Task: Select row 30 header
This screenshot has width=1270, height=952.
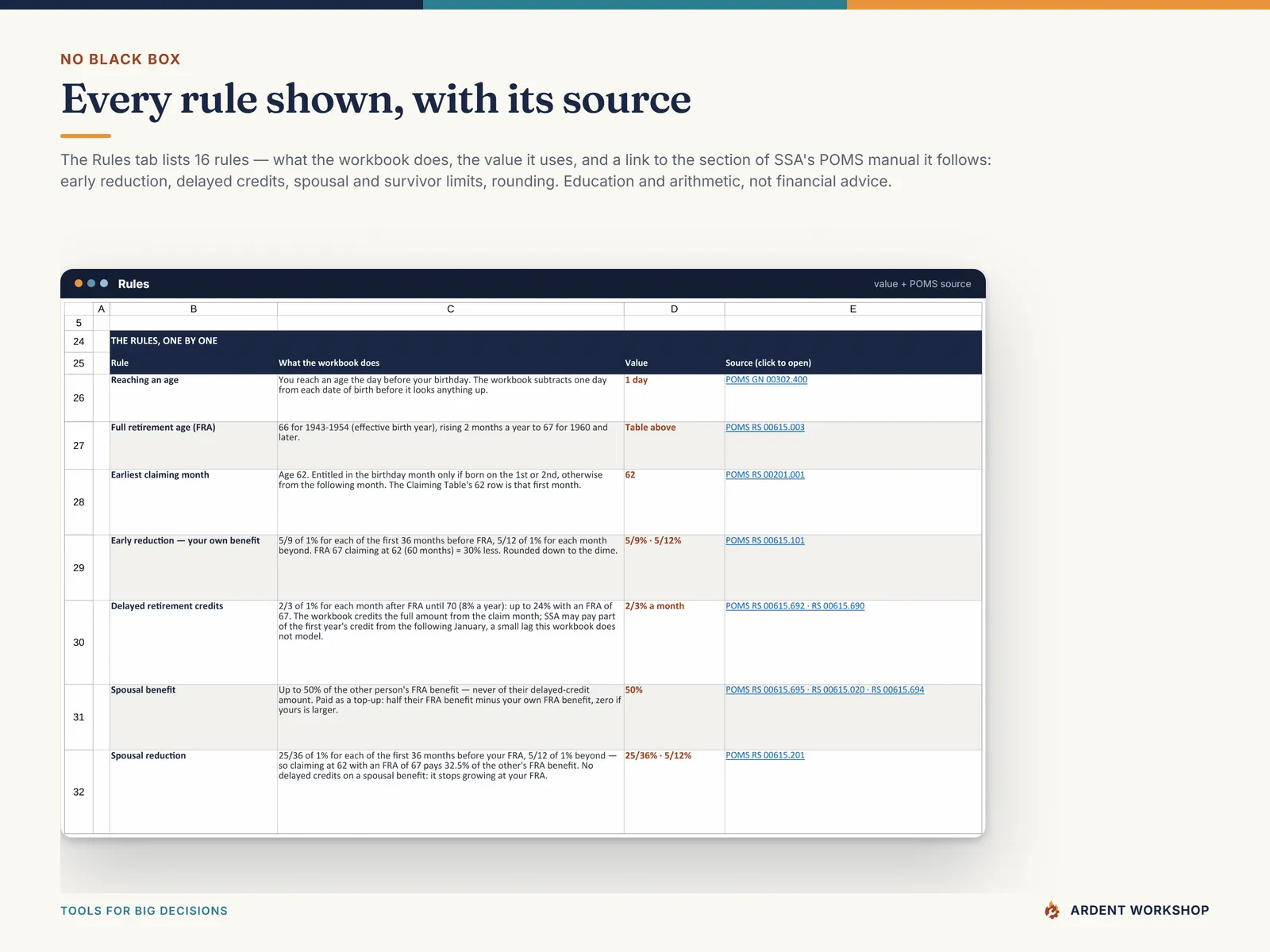Action: [x=79, y=643]
